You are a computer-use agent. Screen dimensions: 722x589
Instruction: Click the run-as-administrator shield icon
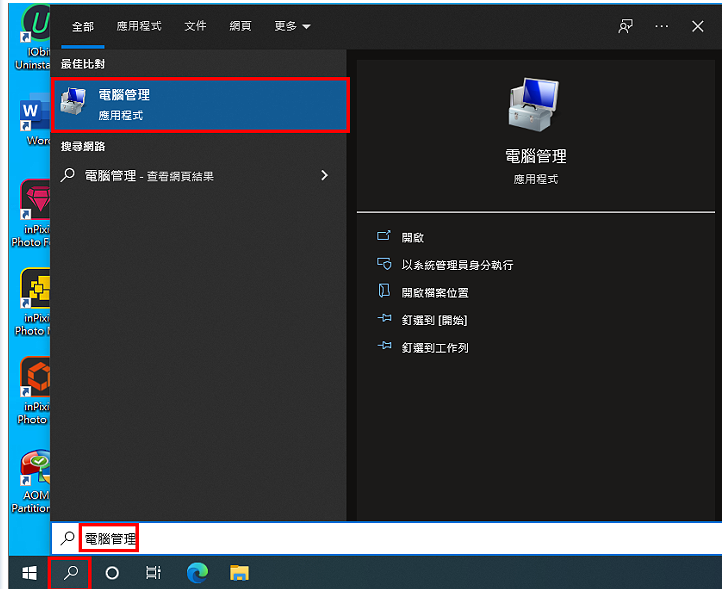[x=384, y=263]
